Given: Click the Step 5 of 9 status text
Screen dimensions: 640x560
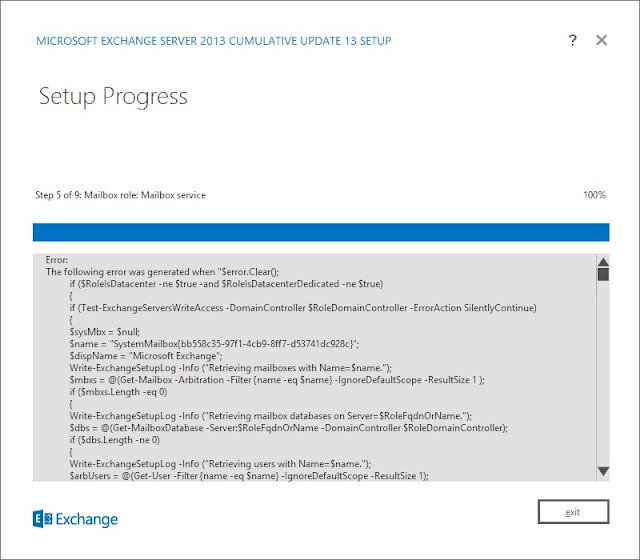Looking at the screenshot, I should [120, 195].
